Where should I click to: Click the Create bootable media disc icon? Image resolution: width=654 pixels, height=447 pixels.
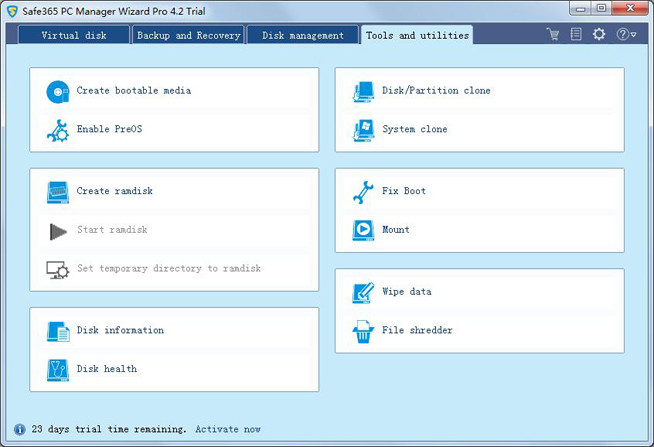pyautogui.click(x=58, y=92)
